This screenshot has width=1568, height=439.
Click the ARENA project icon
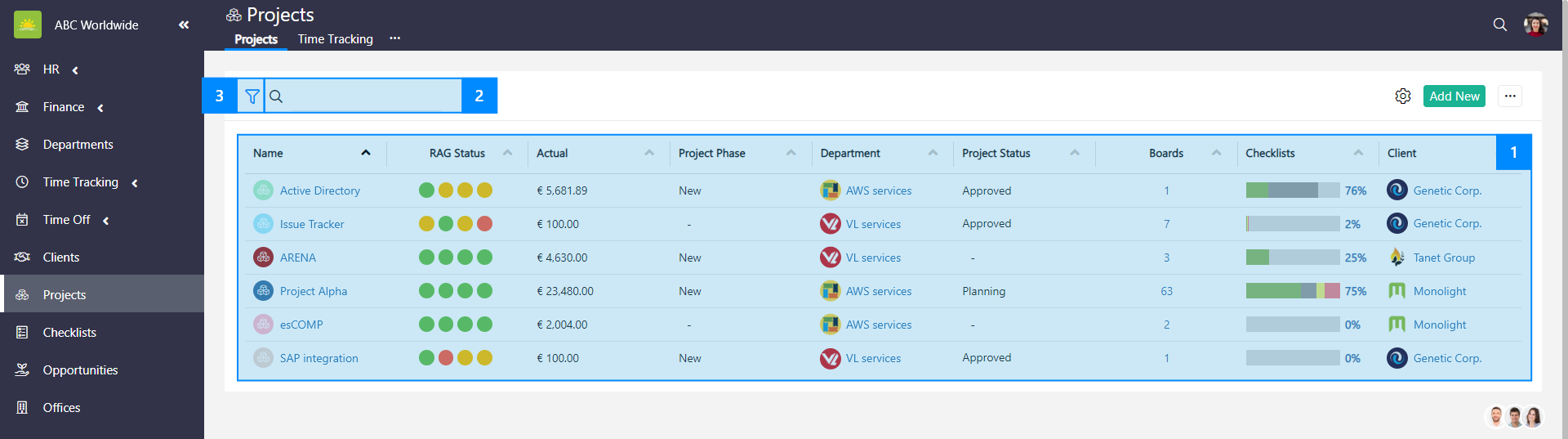tap(263, 258)
